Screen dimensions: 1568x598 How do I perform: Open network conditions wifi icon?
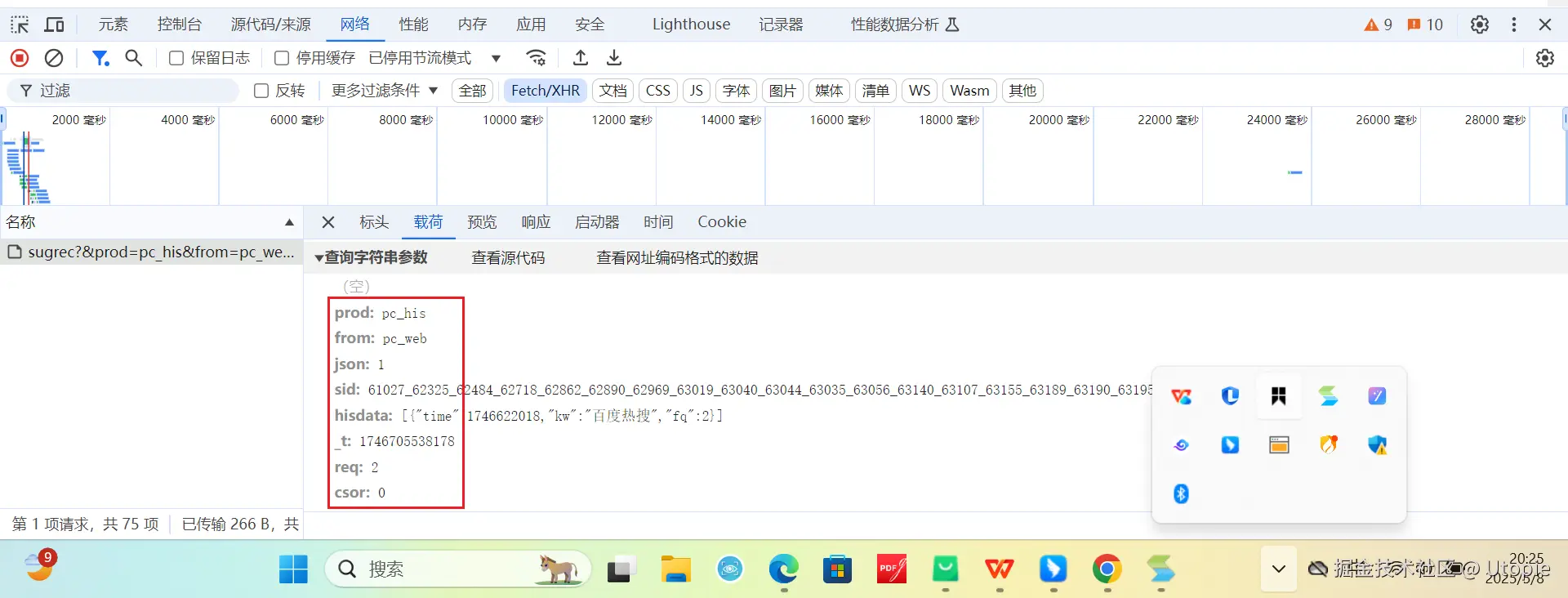coord(537,58)
